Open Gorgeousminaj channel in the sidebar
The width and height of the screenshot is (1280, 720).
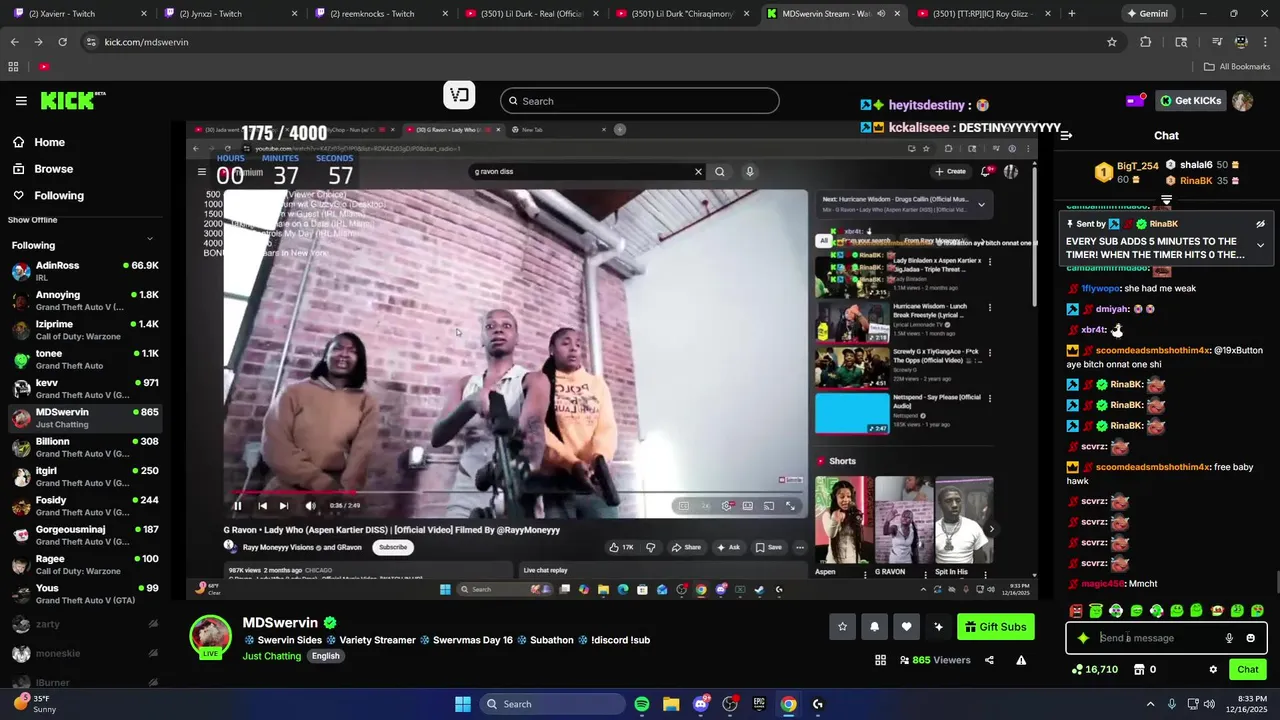tap(85, 535)
